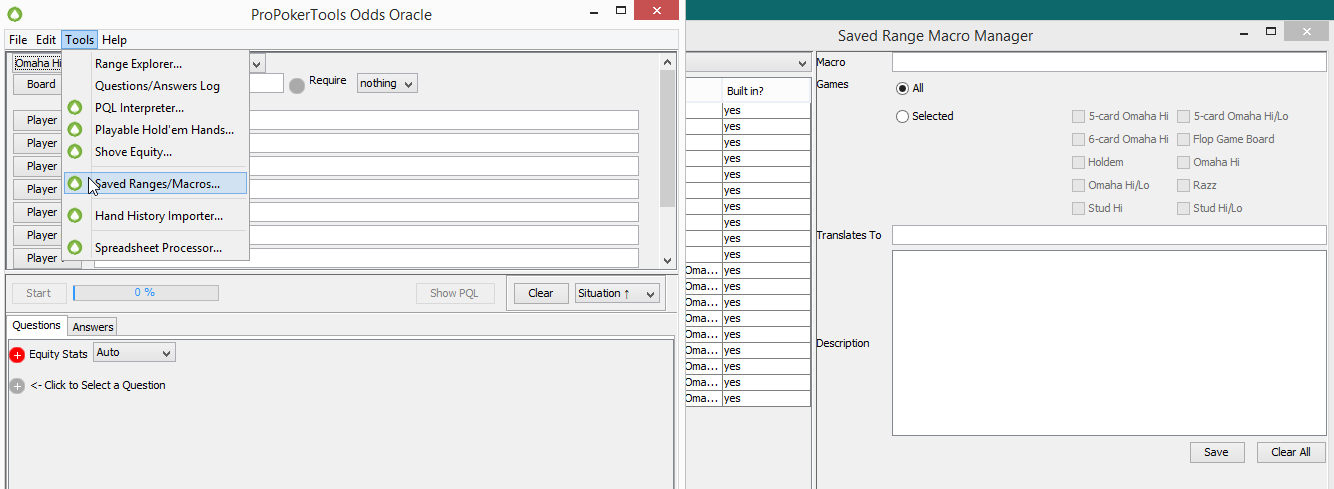
Task: Select the All games radio button
Action: tap(903, 88)
